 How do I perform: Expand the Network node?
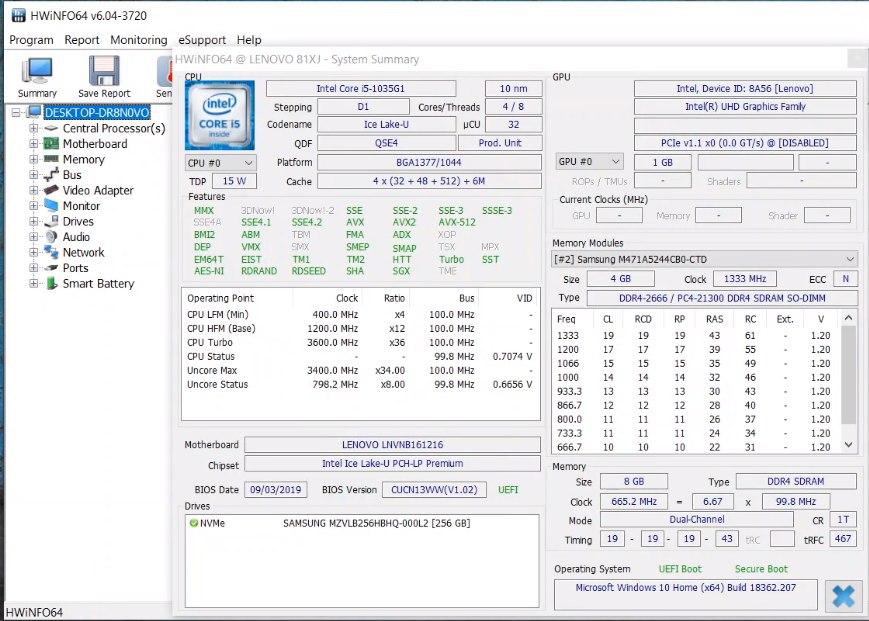pyautogui.click(x=33, y=252)
